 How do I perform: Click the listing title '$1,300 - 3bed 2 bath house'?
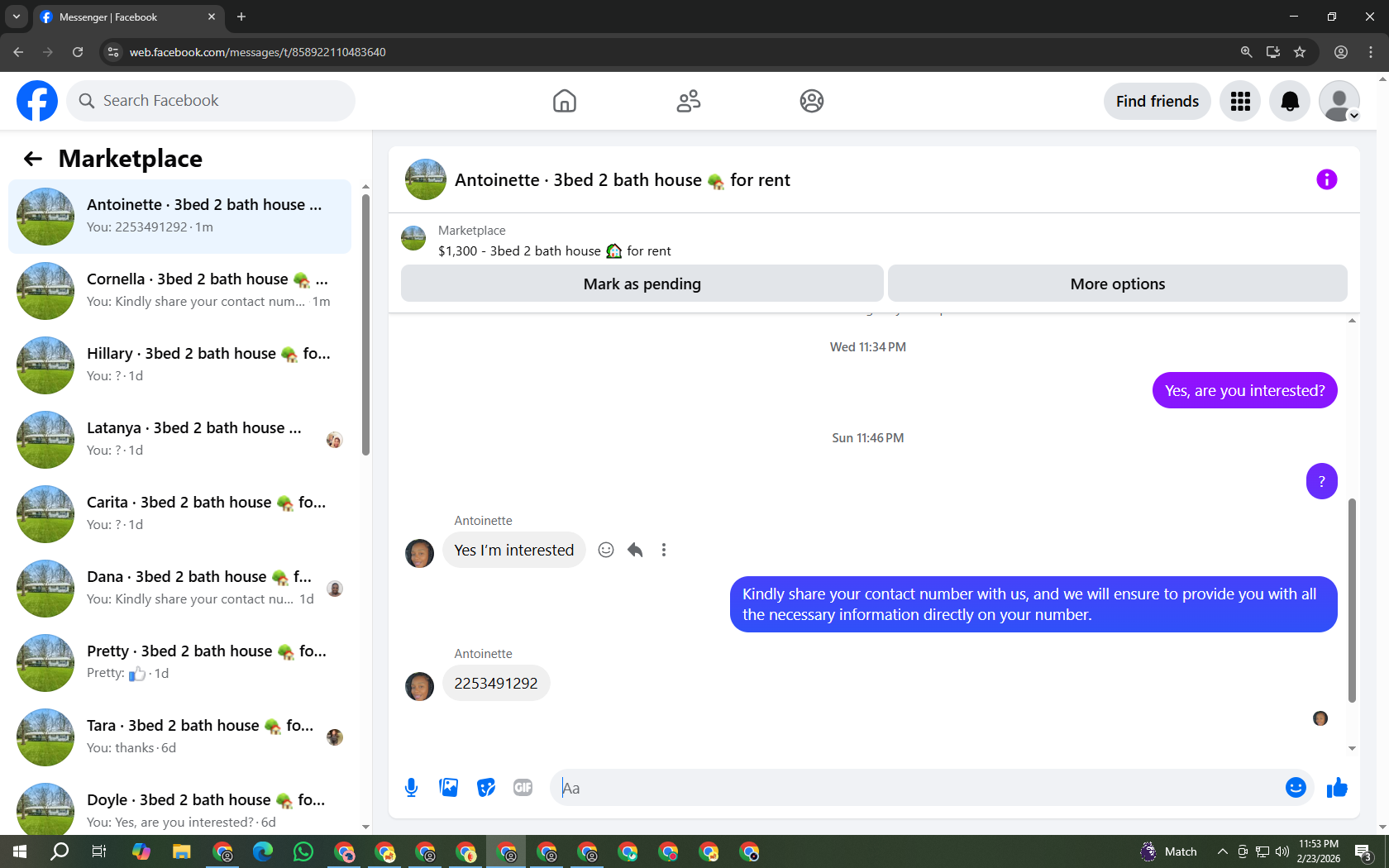click(555, 251)
